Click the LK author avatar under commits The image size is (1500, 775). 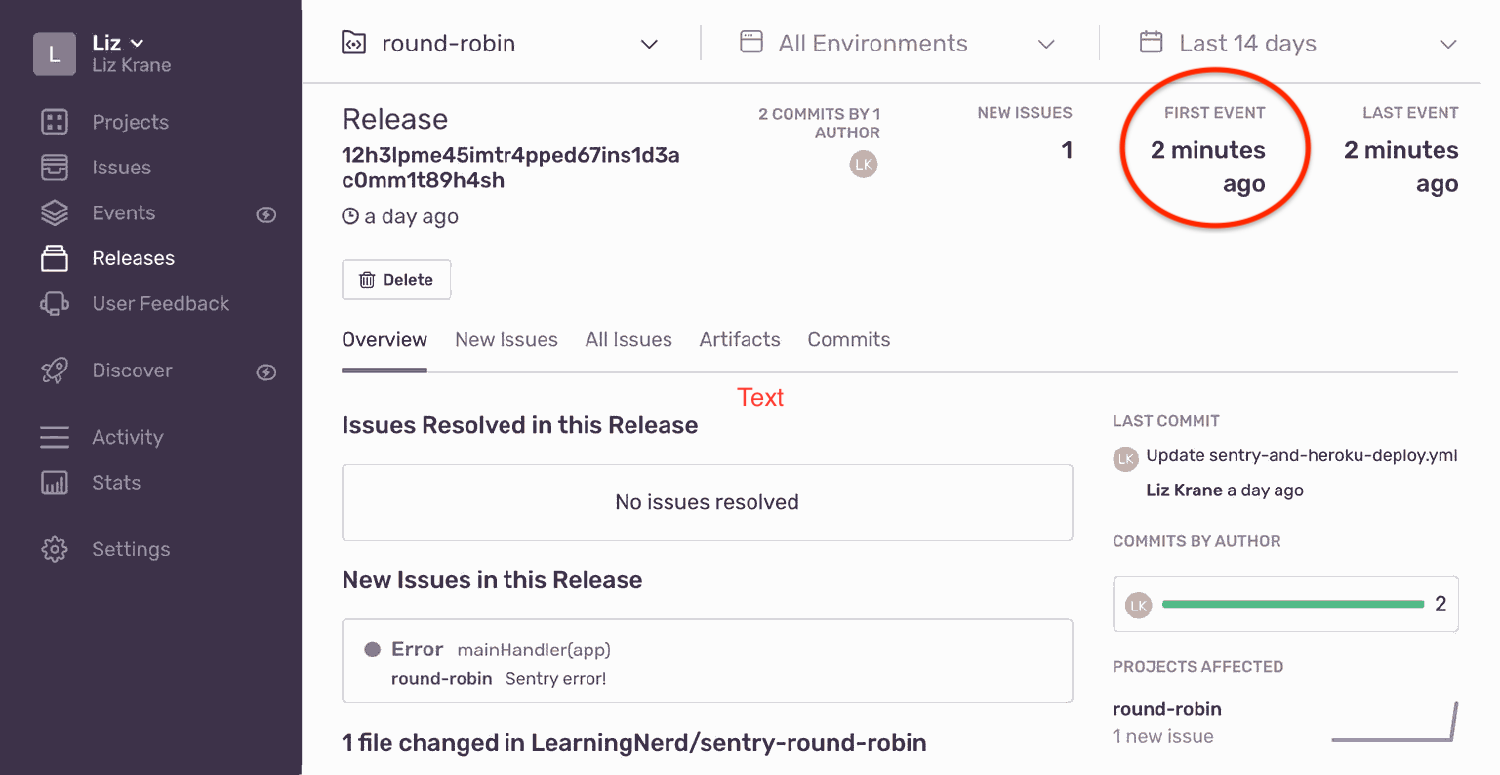[864, 164]
